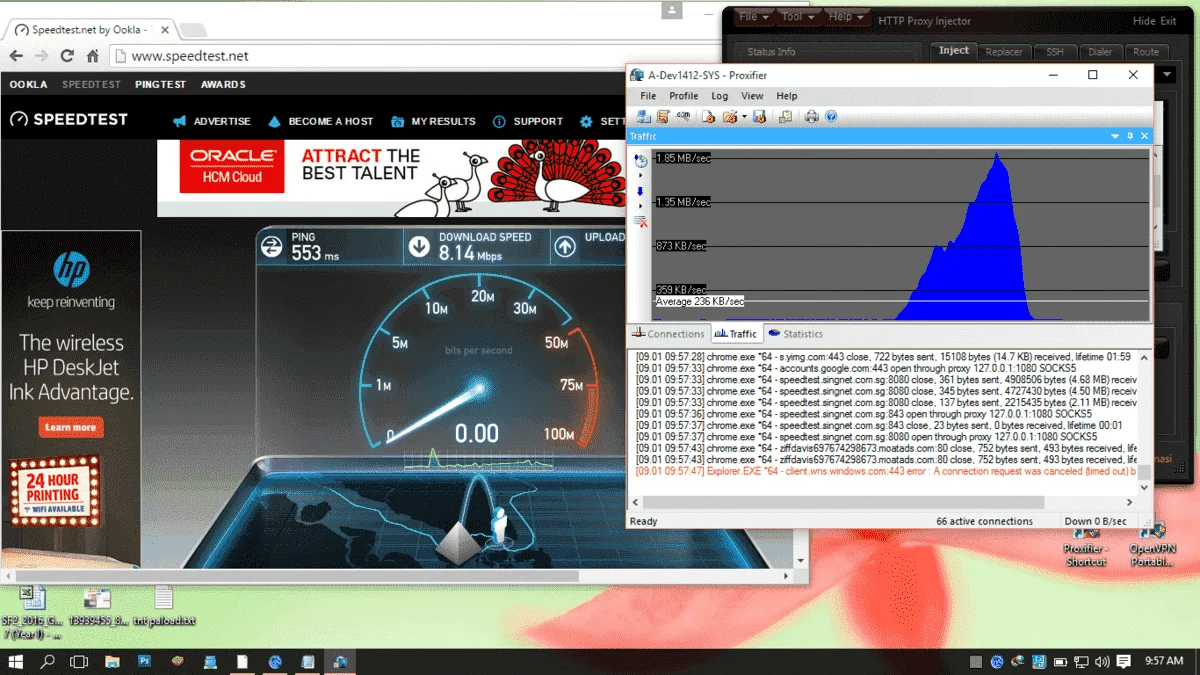The width and height of the screenshot is (1200, 675).
Task: Open Proxifier Profile menu
Action: coord(684,96)
